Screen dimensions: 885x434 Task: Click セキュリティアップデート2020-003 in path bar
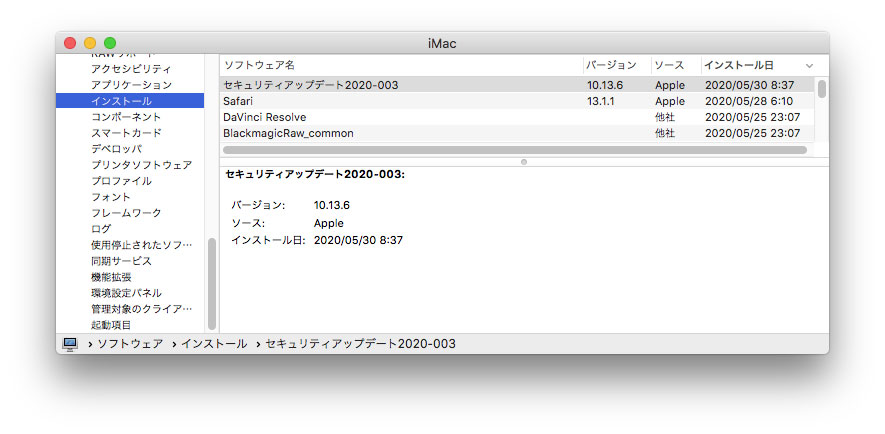coord(360,344)
